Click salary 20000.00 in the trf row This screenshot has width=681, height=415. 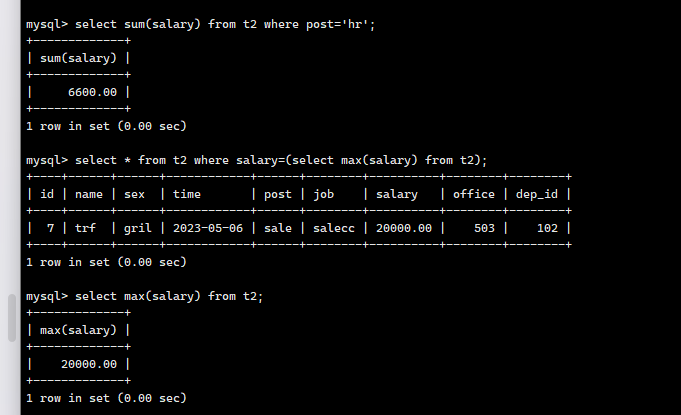pyautogui.click(x=404, y=228)
